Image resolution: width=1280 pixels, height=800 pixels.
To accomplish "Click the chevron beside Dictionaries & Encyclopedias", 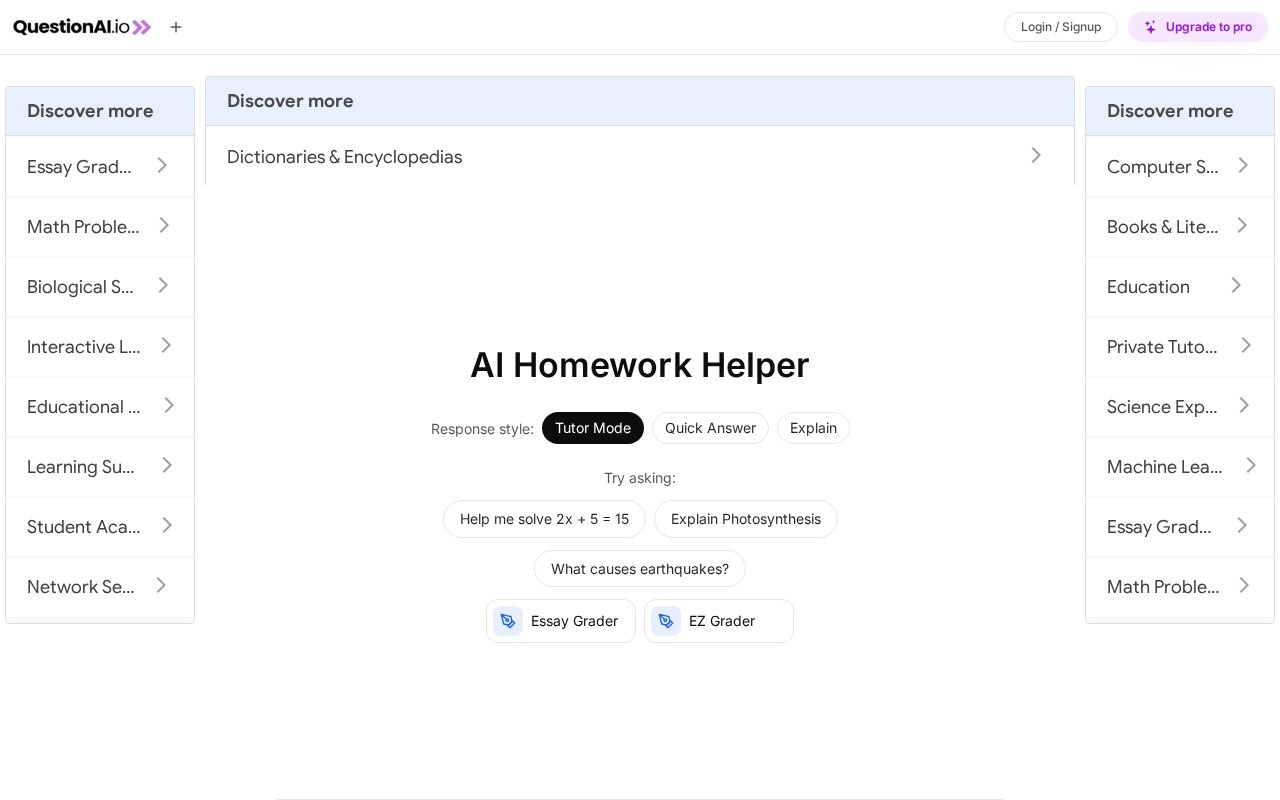I will point(1036,156).
